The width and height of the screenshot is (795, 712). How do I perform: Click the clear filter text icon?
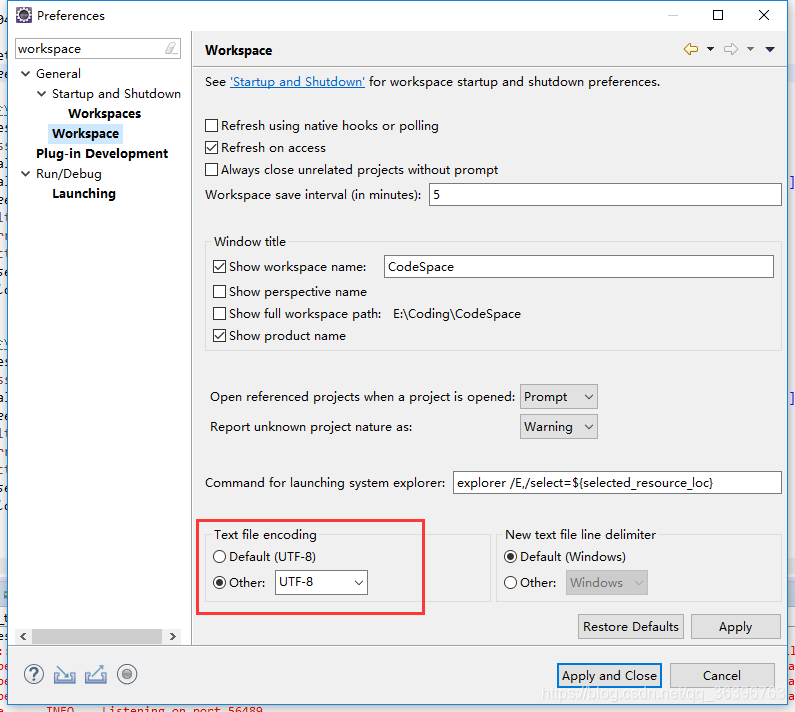tap(171, 48)
